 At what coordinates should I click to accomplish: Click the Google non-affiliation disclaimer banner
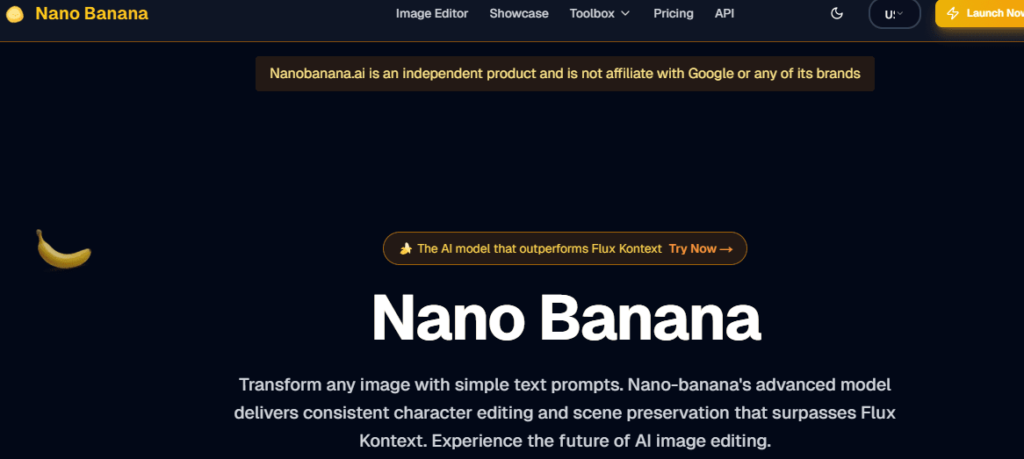[x=565, y=74]
